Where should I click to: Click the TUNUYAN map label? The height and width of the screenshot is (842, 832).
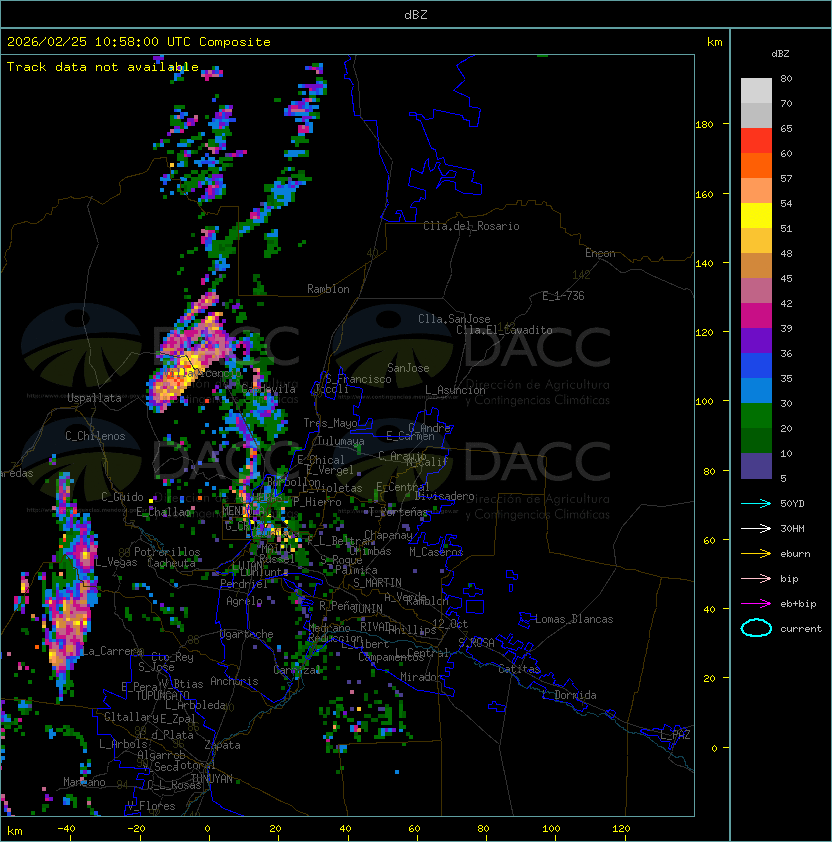(x=212, y=779)
